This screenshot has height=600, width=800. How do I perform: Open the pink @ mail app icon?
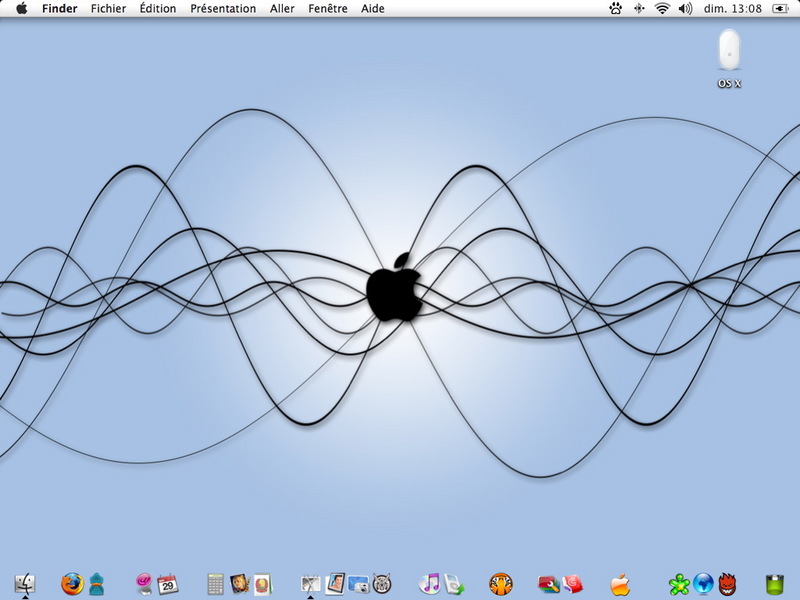pyautogui.click(x=144, y=584)
